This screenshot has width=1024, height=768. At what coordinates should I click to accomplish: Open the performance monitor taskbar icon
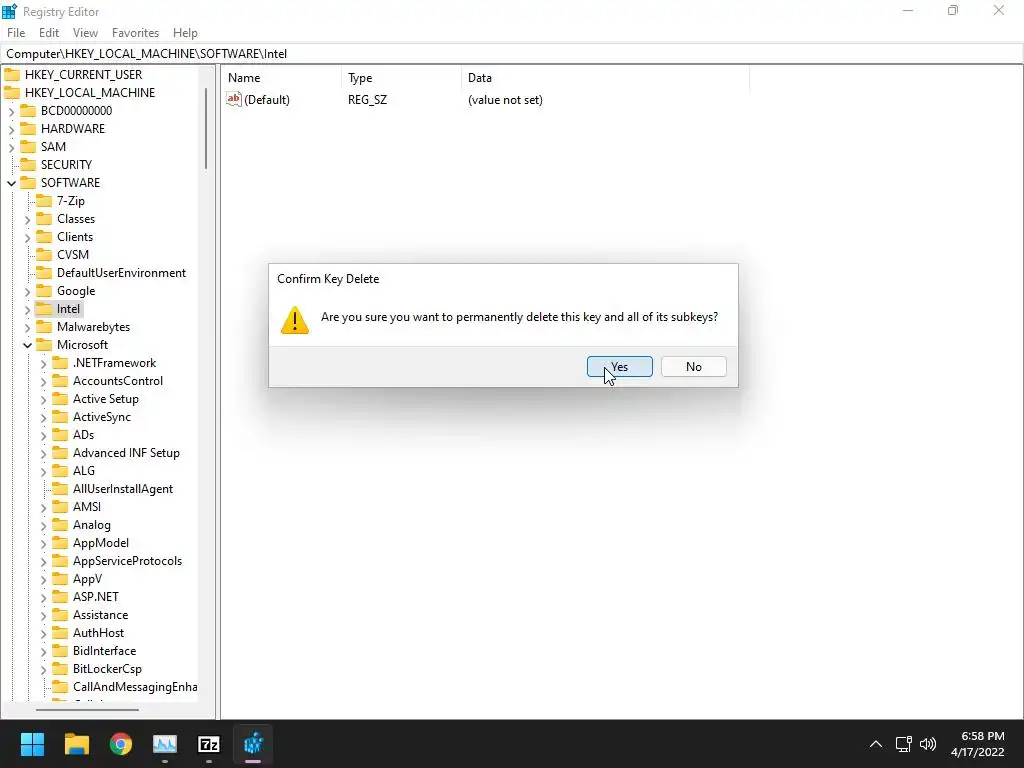(x=165, y=744)
